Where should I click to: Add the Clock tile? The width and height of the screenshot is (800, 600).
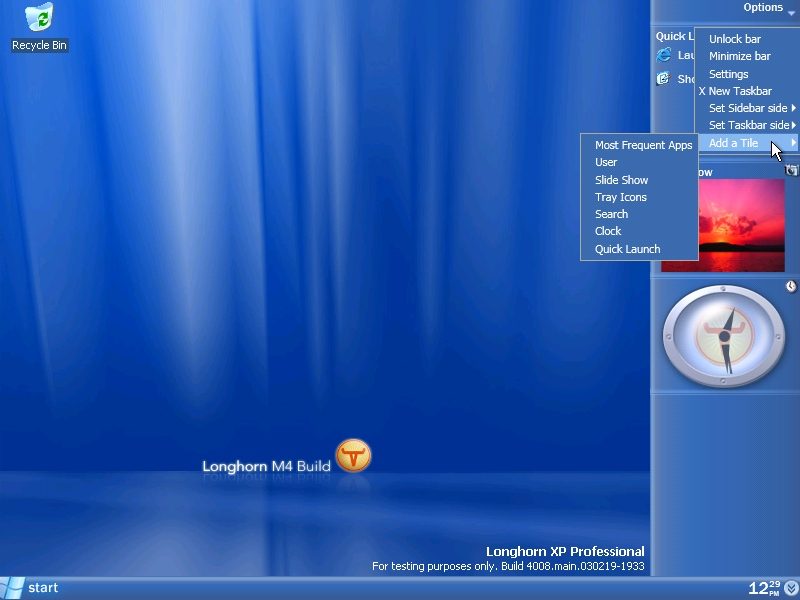(639, 231)
